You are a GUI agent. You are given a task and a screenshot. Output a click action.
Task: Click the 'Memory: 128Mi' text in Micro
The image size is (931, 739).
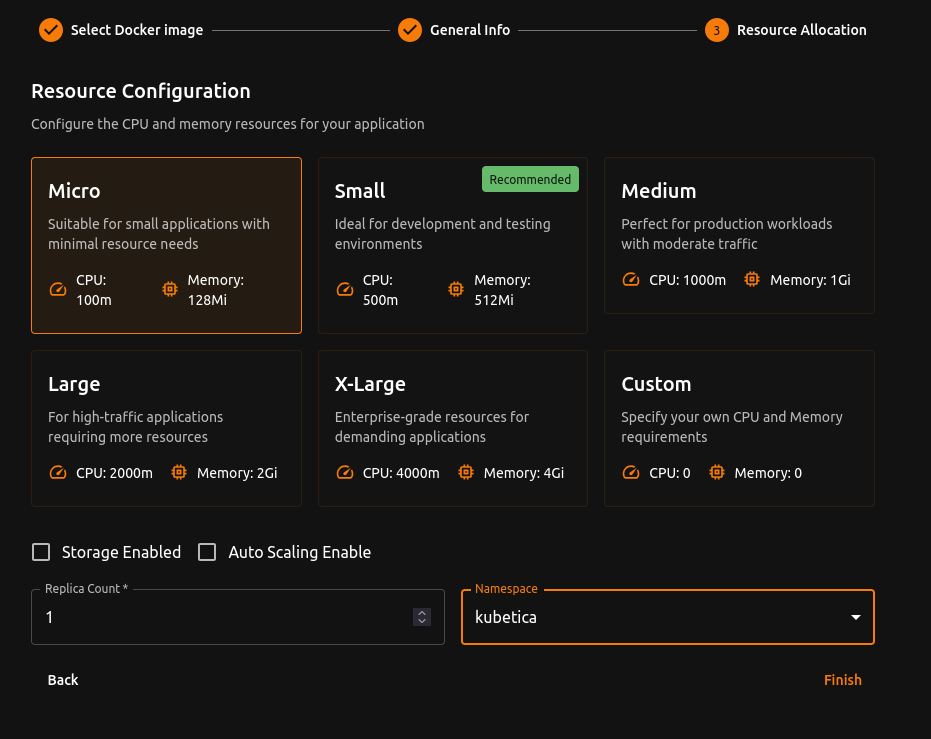click(x=216, y=290)
